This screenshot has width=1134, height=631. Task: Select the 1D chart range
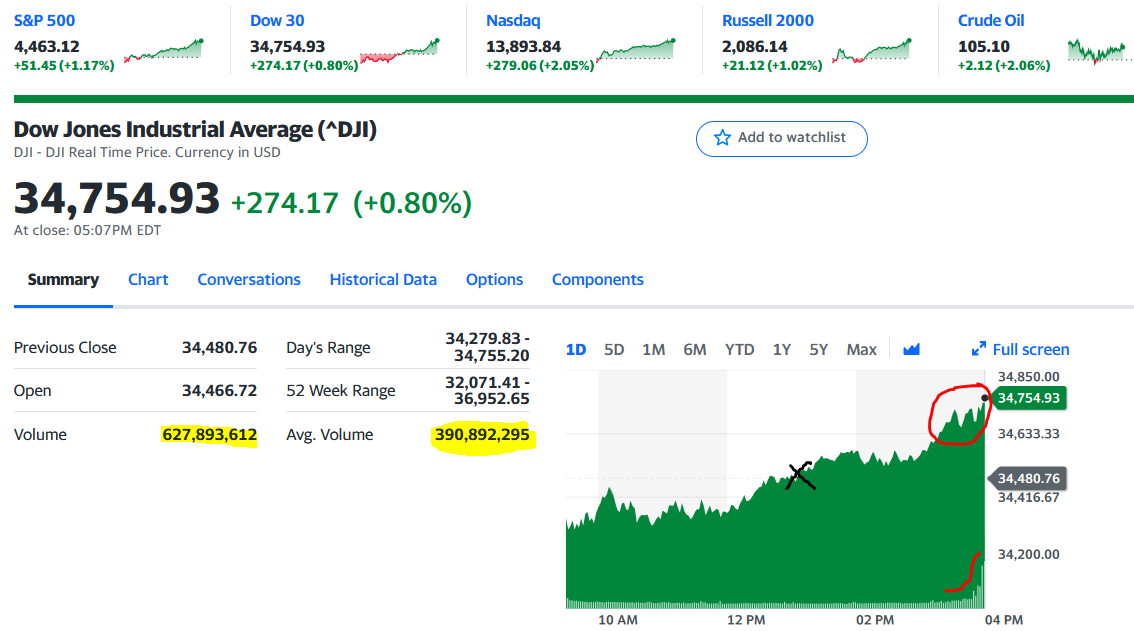[x=576, y=350]
